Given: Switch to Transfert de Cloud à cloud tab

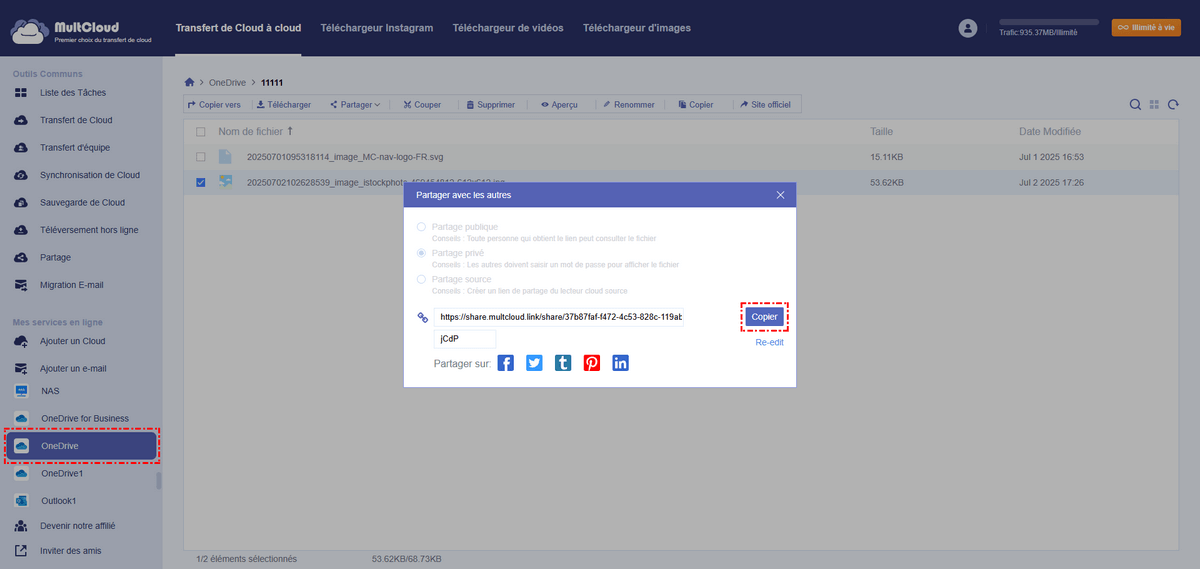Looking at the screenshot, I should click(238, 28).
